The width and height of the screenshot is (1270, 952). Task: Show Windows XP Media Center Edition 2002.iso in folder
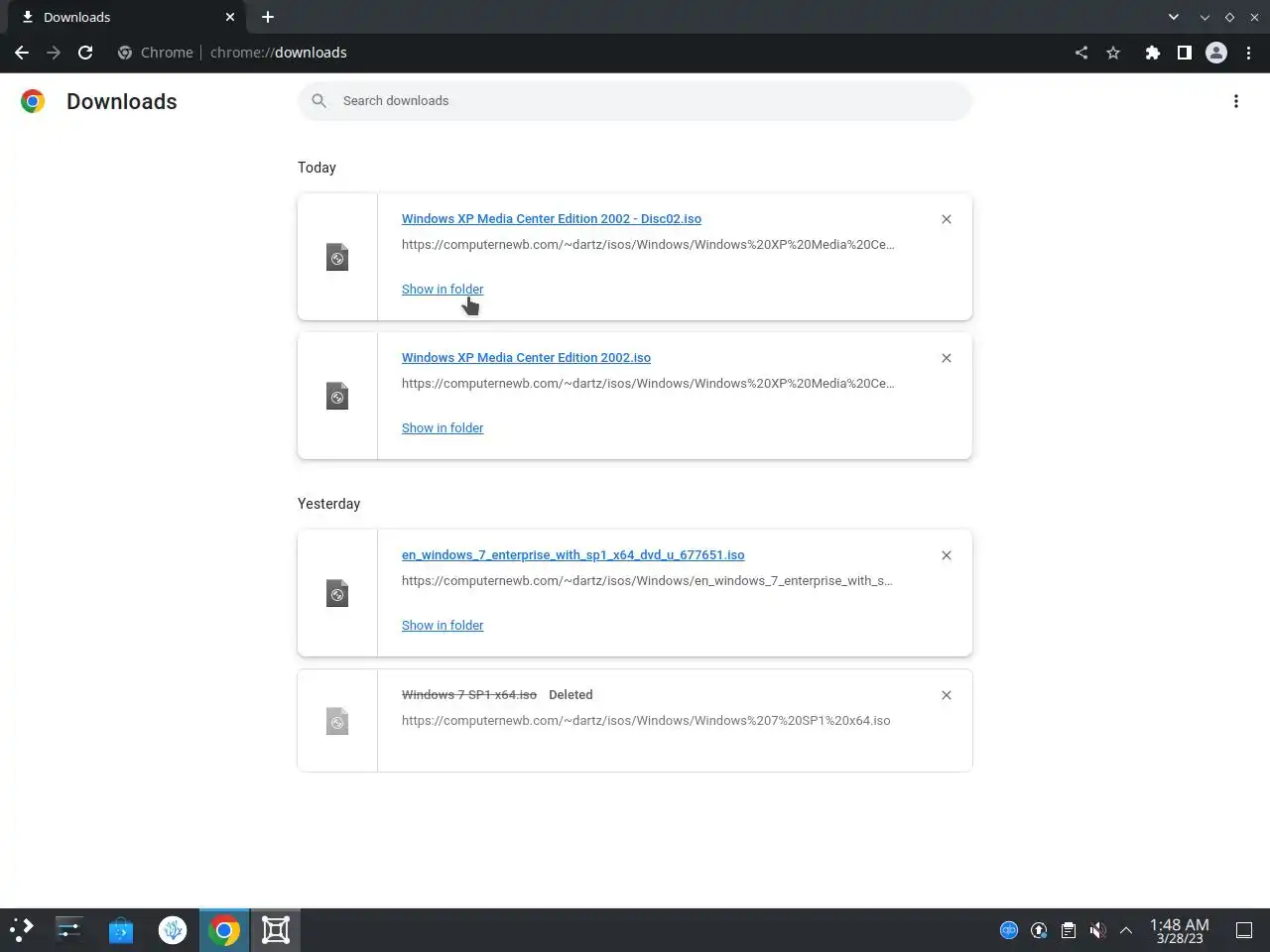coord(443,428)
